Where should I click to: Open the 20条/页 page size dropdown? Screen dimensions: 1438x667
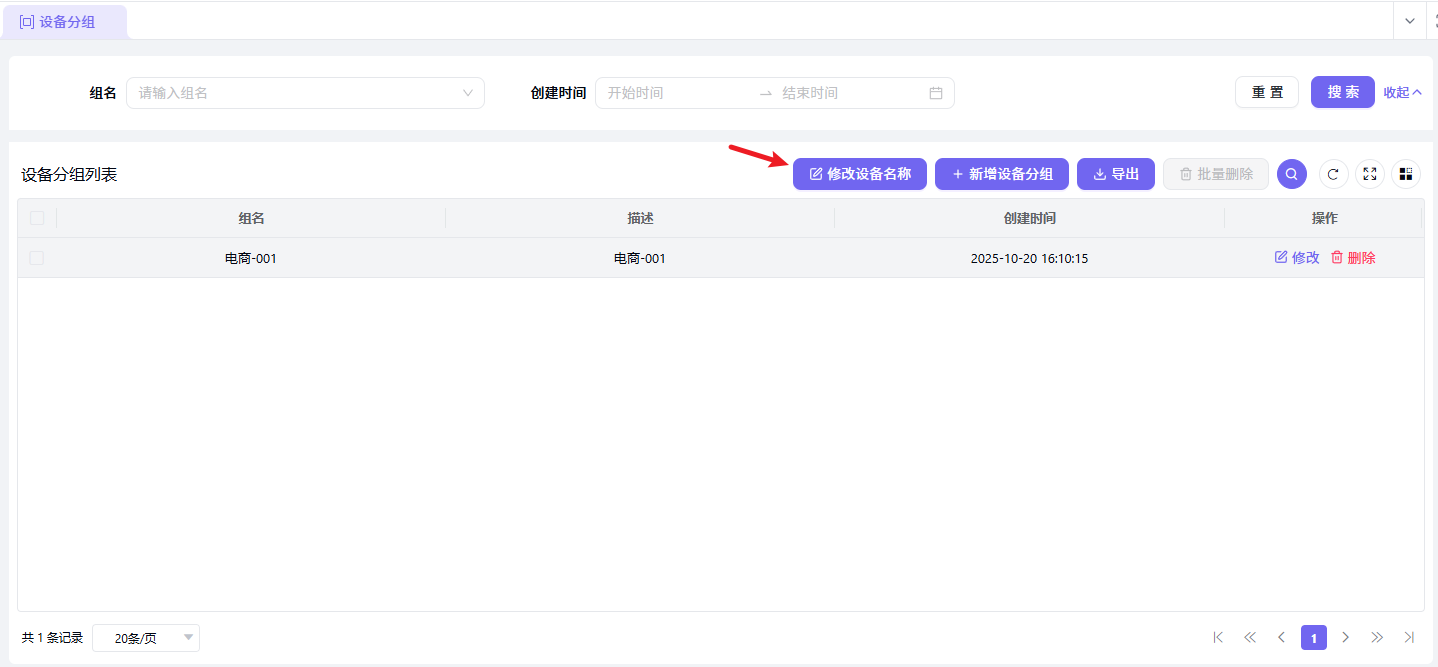pos(146,638)
